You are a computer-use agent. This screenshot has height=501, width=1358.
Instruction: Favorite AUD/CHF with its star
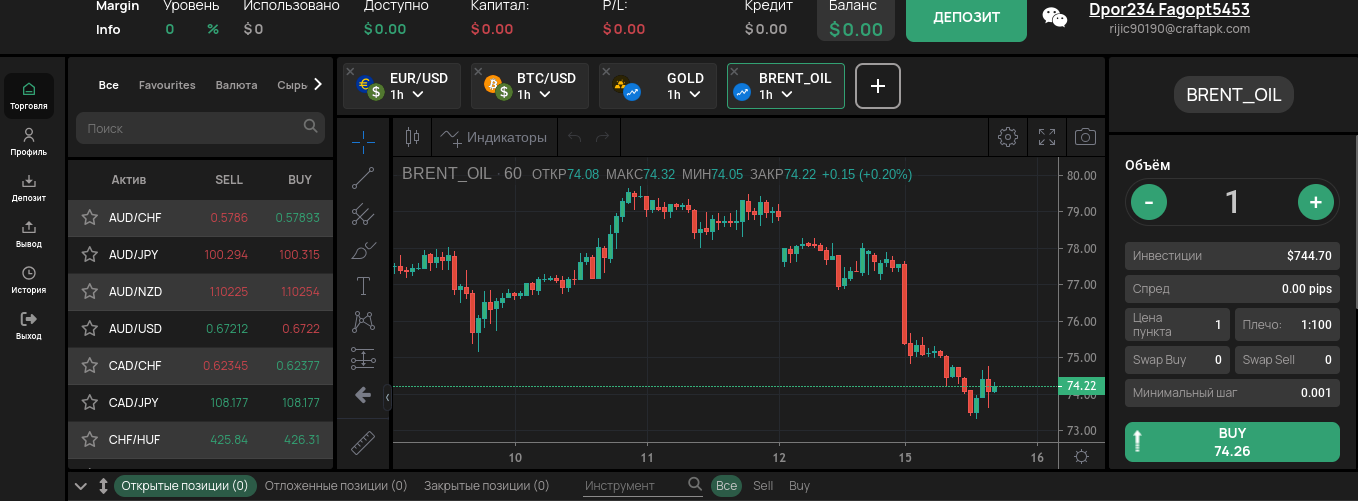(x=89, y=217)
